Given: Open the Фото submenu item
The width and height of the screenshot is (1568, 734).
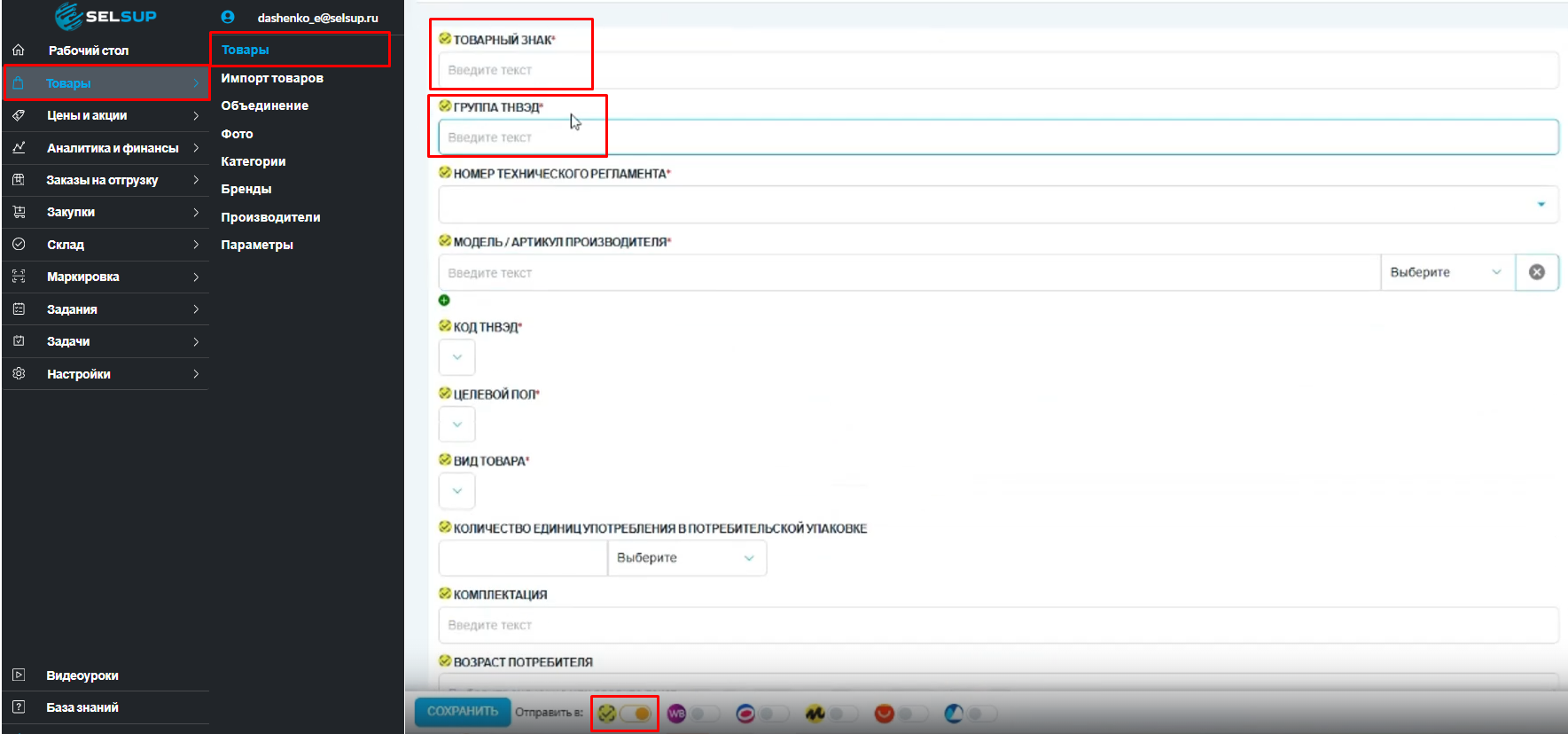Looking at the screenshot, I should (237, 134).
